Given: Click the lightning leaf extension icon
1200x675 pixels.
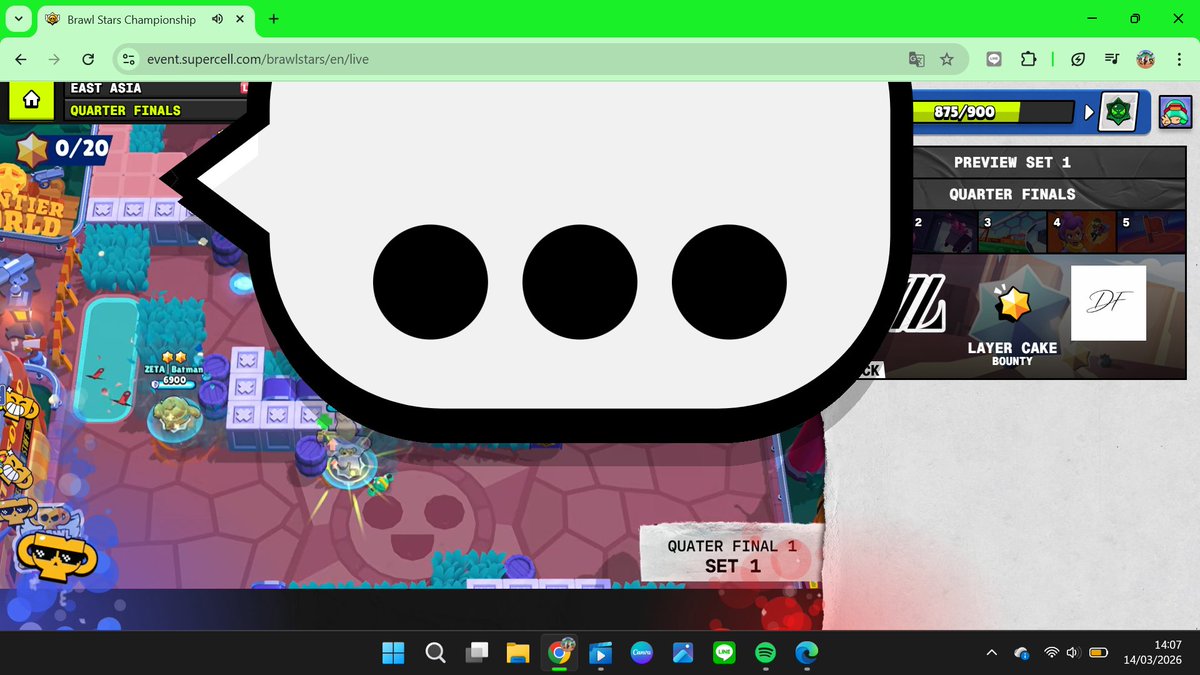Looking at the screenshot, I should (1078, 59).
